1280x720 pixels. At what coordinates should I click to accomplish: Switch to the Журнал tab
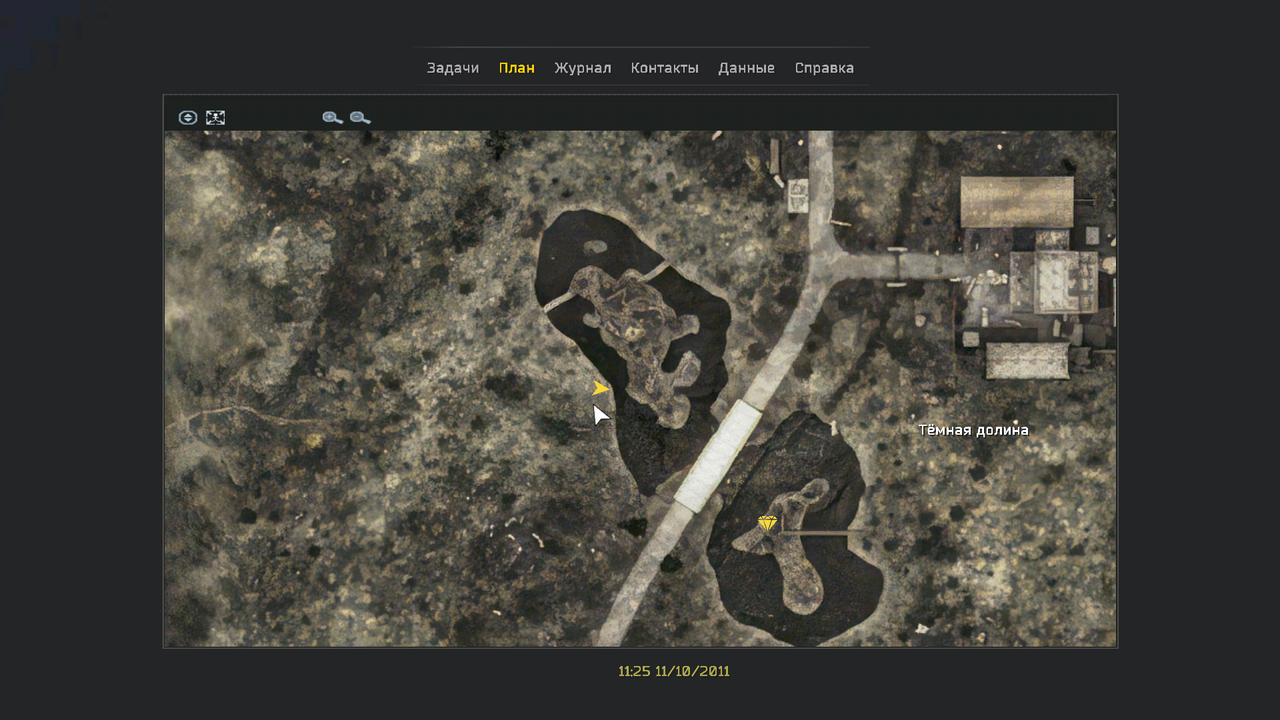coord(583,68)
